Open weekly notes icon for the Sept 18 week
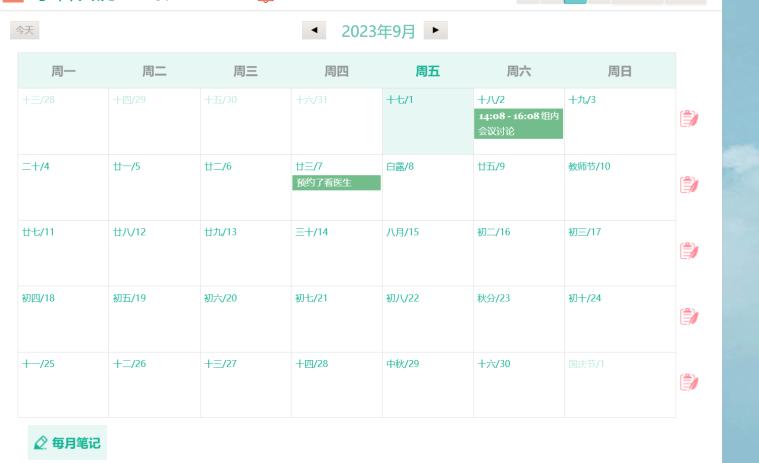This screenshot has width=759, height=463. click(x=688, y=316)
